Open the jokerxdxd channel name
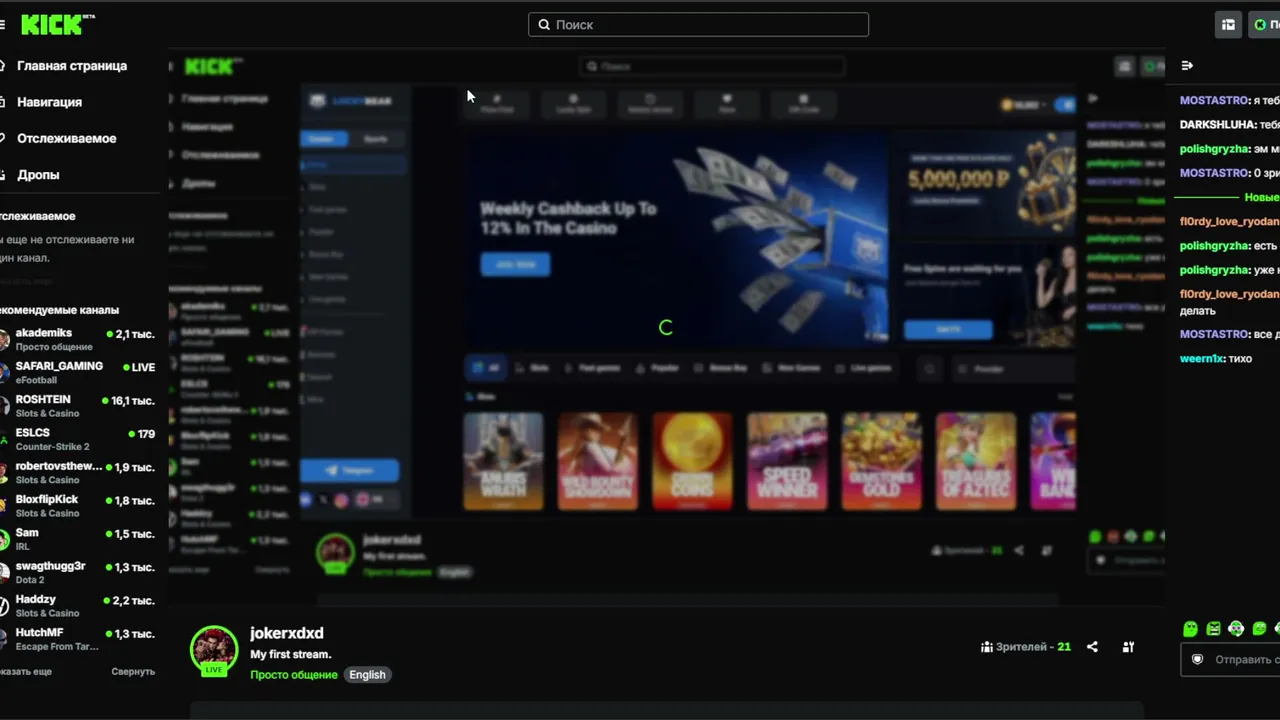 pyautogui.click(x=287, y=633)
